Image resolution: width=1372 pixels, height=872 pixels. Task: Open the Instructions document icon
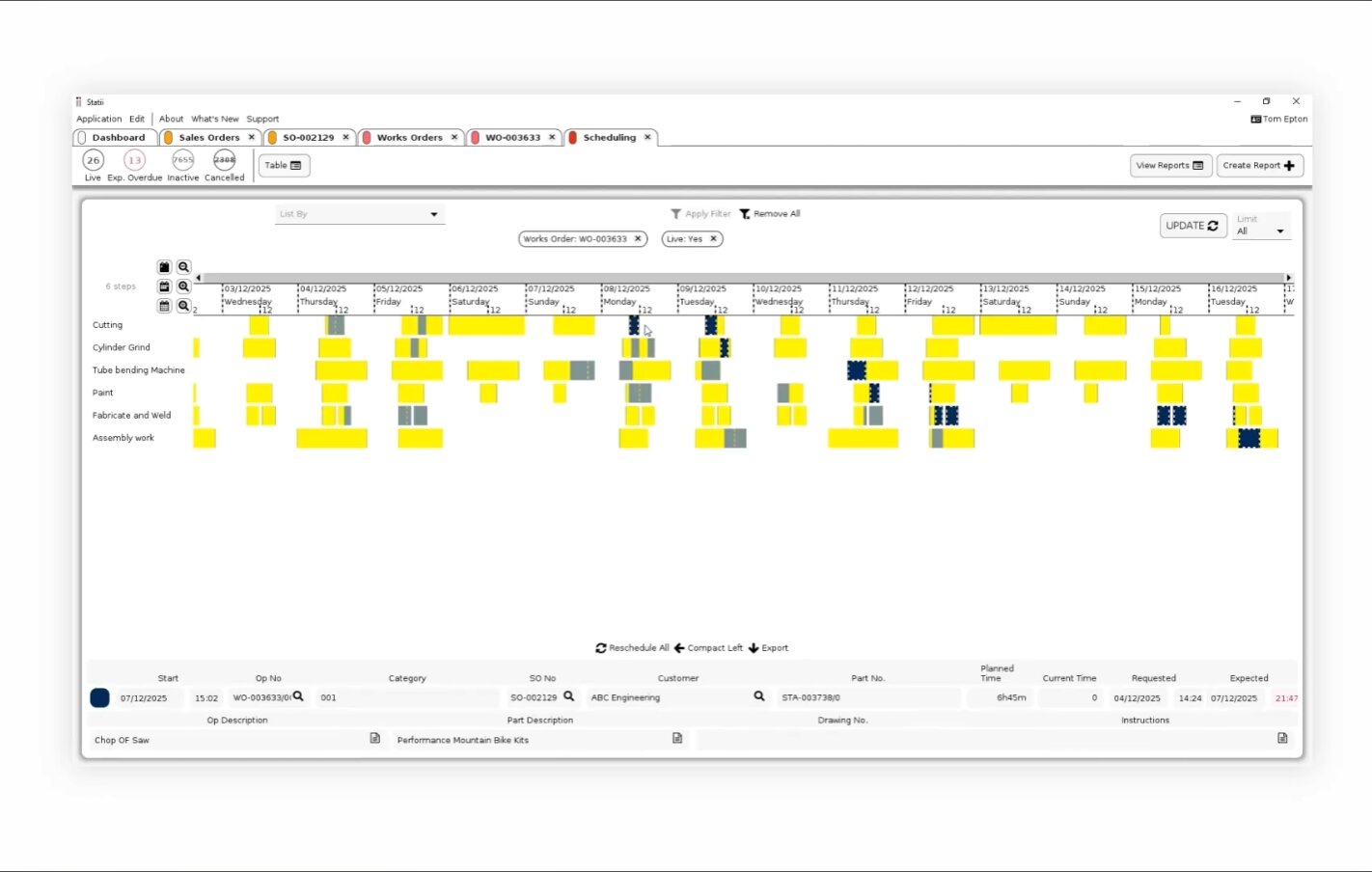1282,739
